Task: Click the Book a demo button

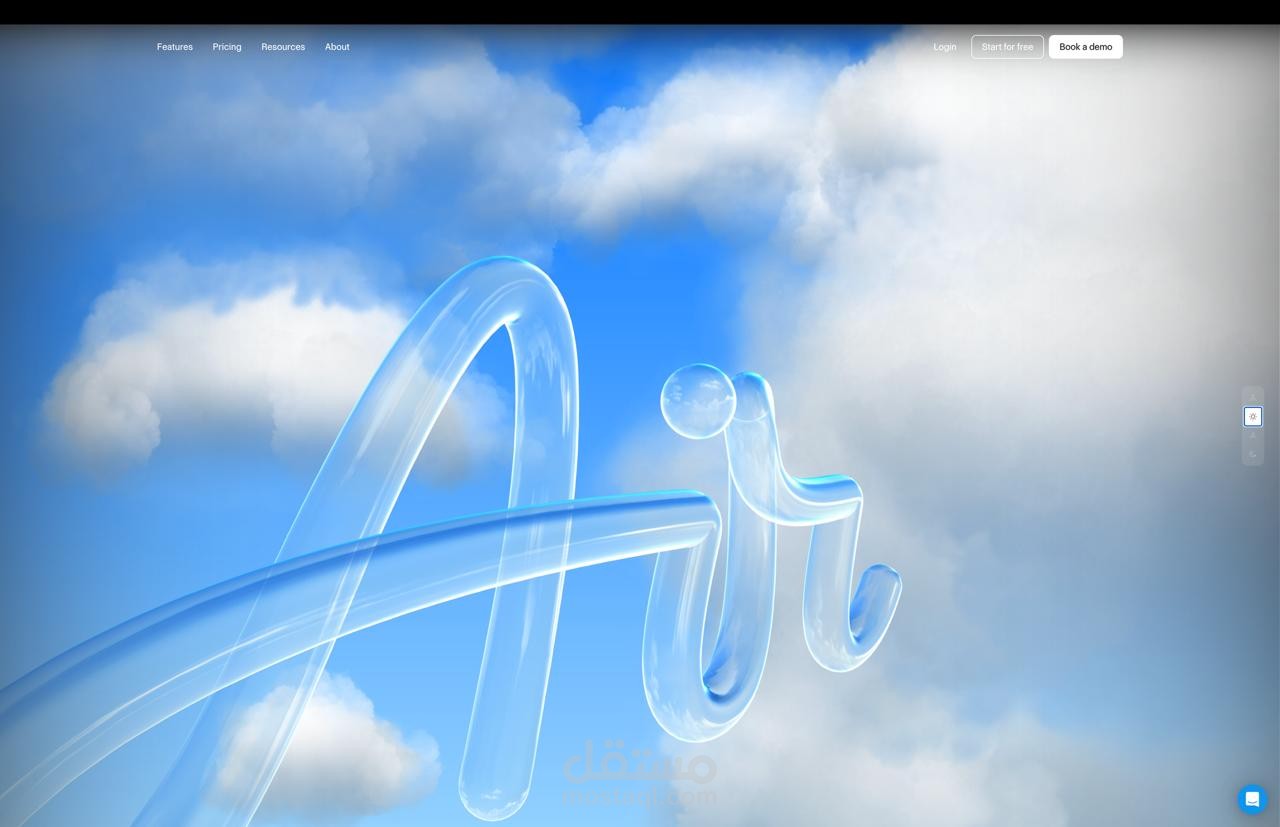Action: pyautogui.click(x=1086, y=47)
